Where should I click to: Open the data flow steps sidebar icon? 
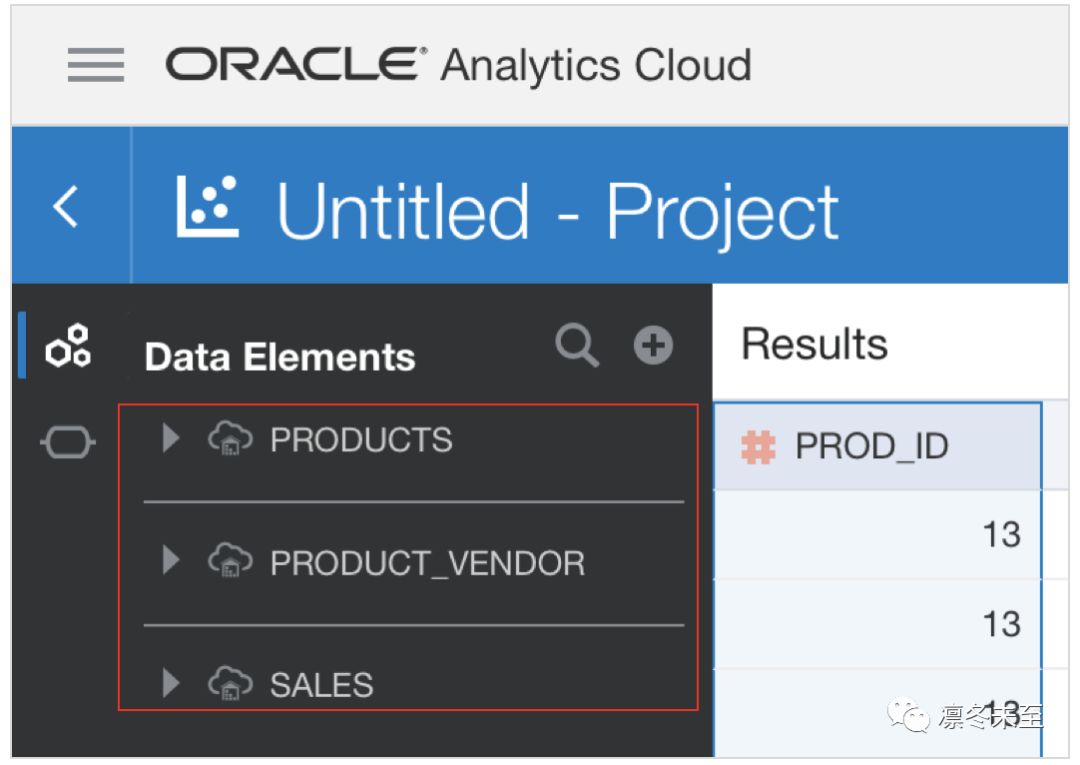click(x=68, y=442)
